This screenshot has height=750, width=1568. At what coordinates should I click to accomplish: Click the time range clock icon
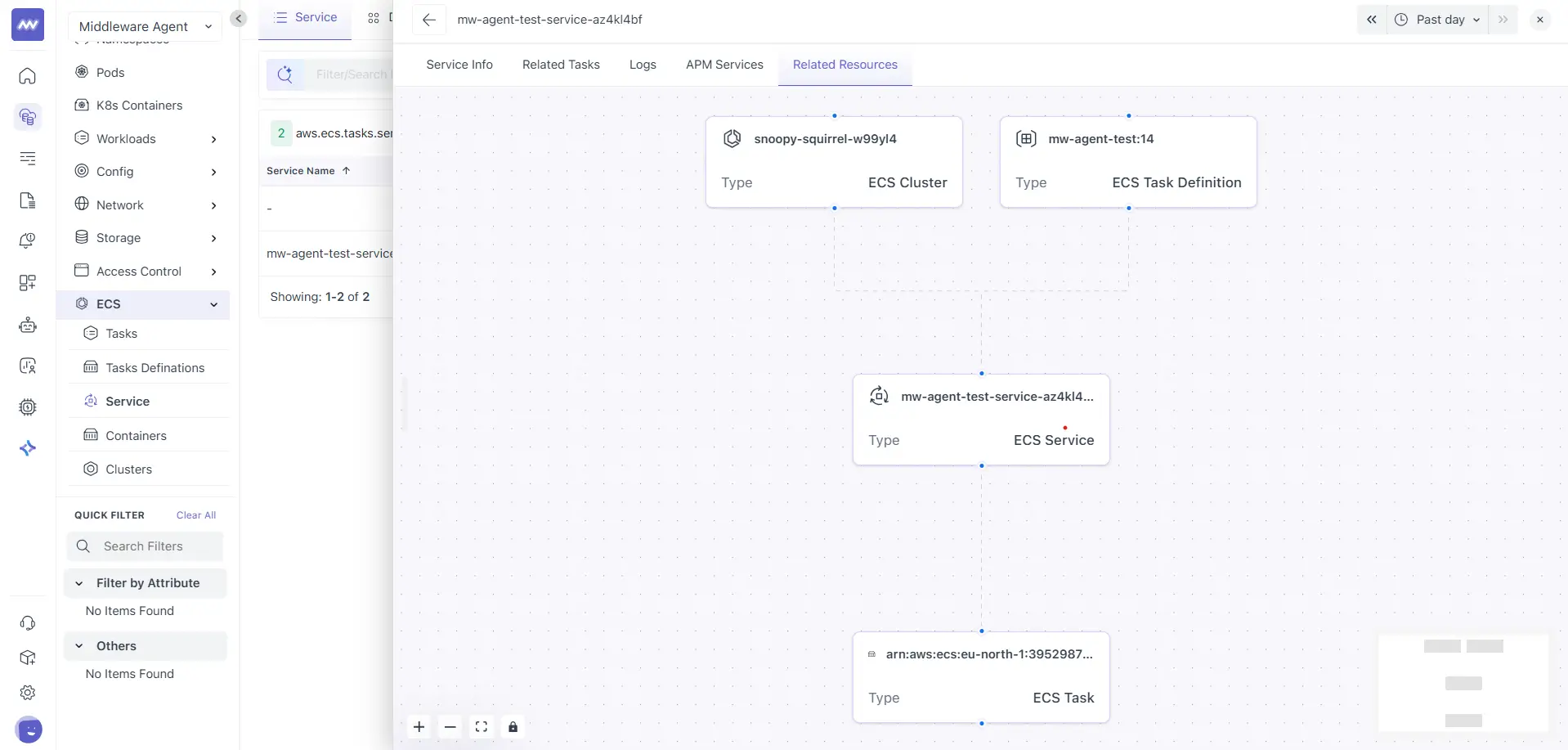(1400, 19)
